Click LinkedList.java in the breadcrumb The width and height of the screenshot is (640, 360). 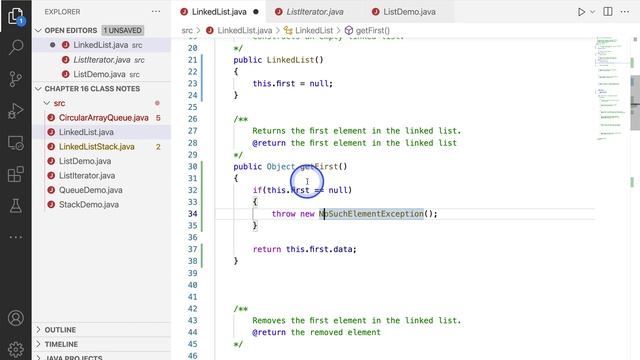(244, 30)
